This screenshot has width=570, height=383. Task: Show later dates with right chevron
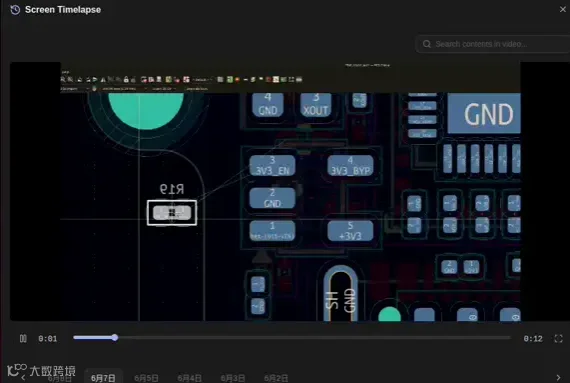coord(558,378)
